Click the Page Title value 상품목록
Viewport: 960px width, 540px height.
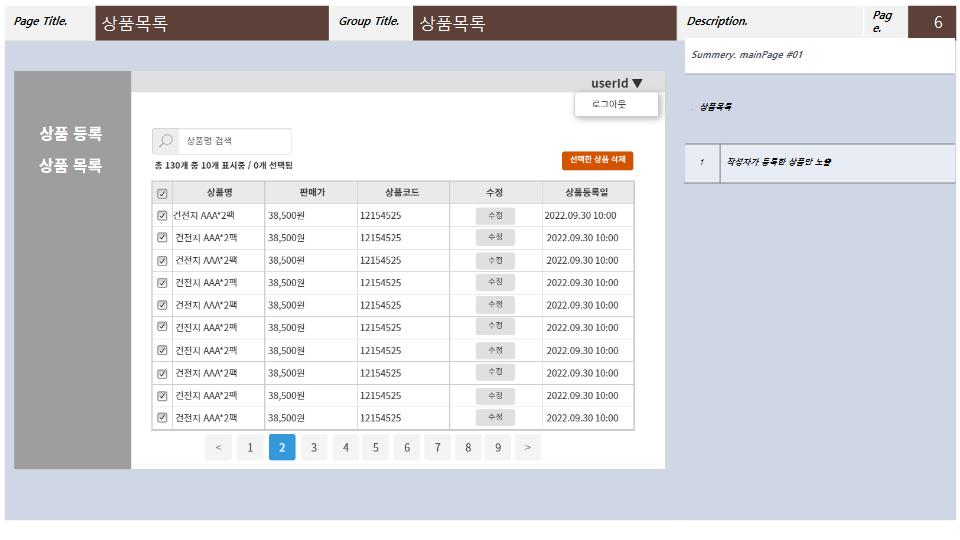(135, 23)
